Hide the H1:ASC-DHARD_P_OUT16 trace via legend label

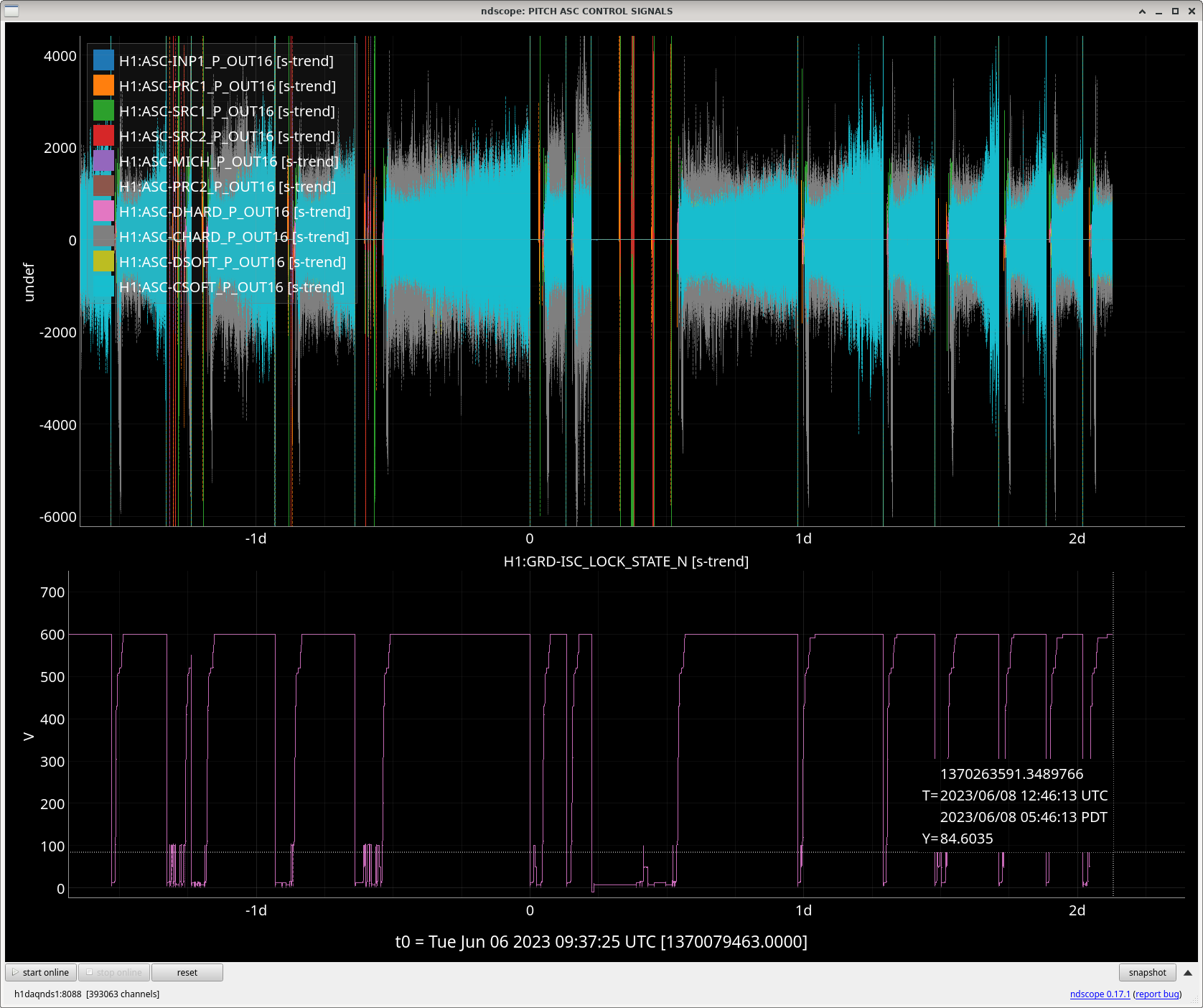(235, 212)
